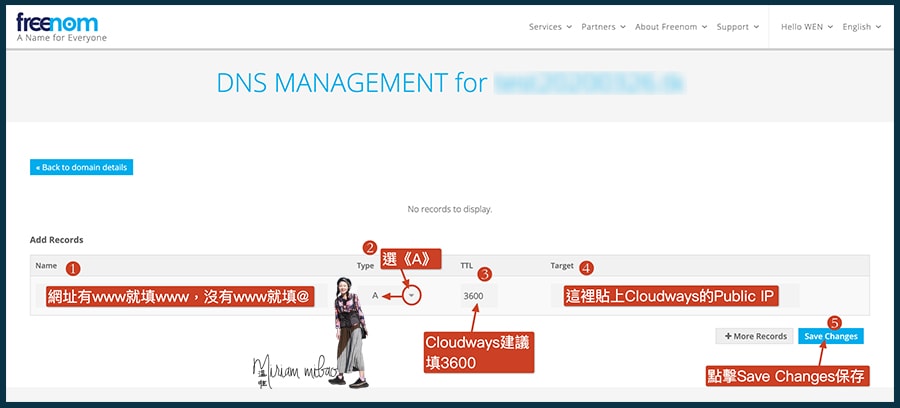This screenshot has height=408, width=900.
Task: Open the Hello WEN account menu
Action: pyautogui.click(x=807, y=27)
